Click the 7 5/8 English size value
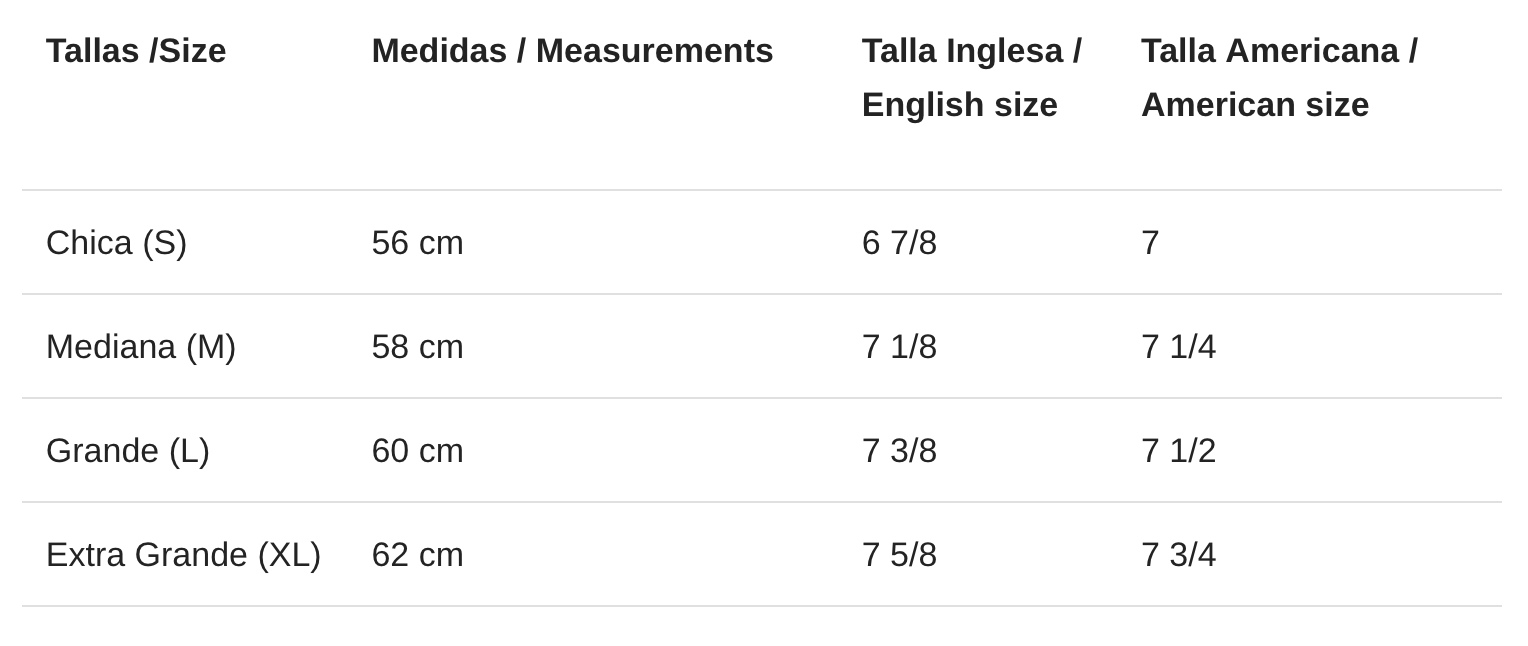This screenshot has width=1528, height=646. coord(899,555)
